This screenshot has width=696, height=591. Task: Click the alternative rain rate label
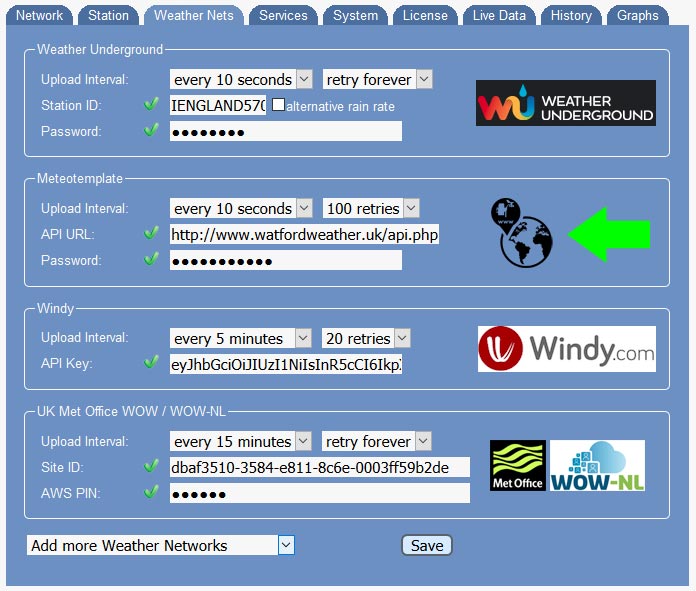340,107
